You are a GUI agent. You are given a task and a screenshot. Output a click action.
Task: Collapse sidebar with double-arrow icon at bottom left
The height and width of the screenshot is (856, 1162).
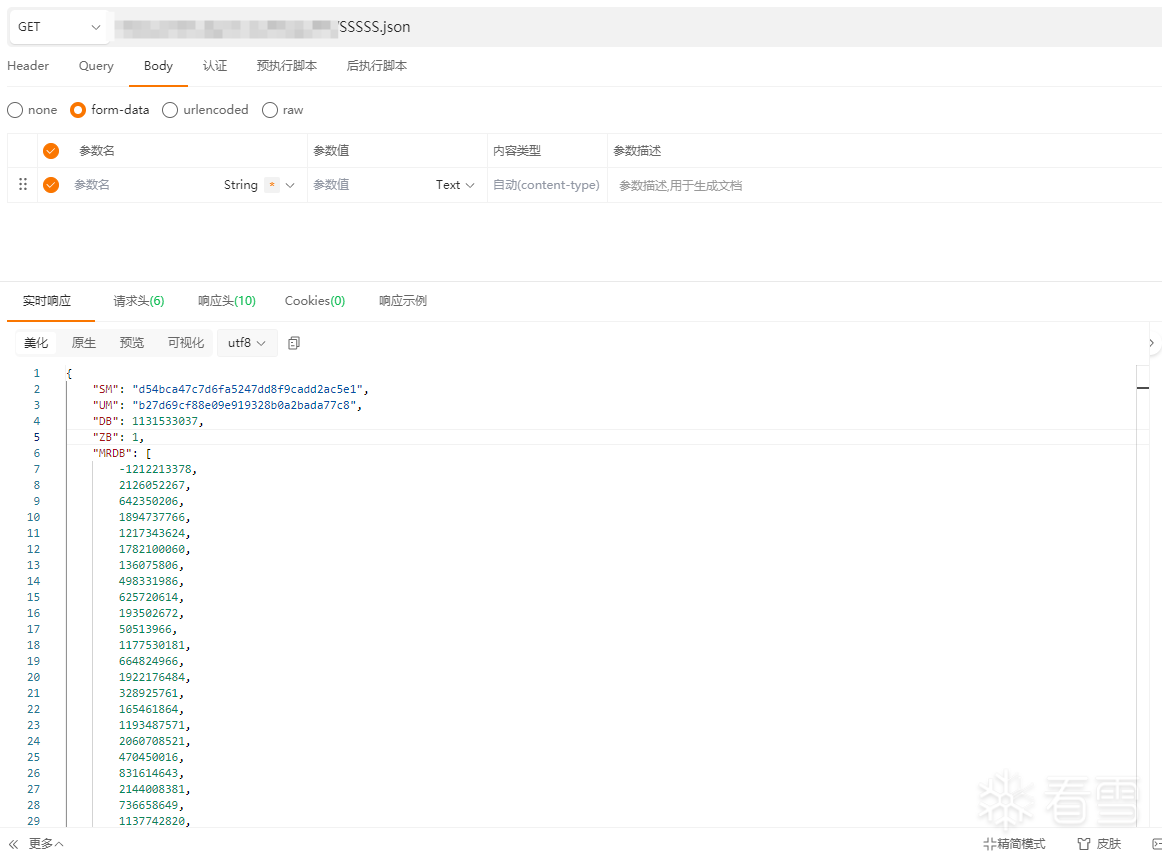[x=13, y=843]
